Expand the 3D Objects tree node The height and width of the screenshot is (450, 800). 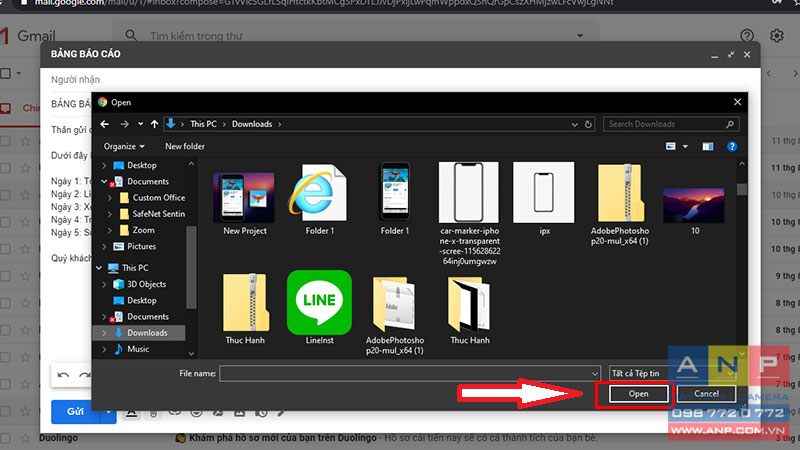click(105, 284)
